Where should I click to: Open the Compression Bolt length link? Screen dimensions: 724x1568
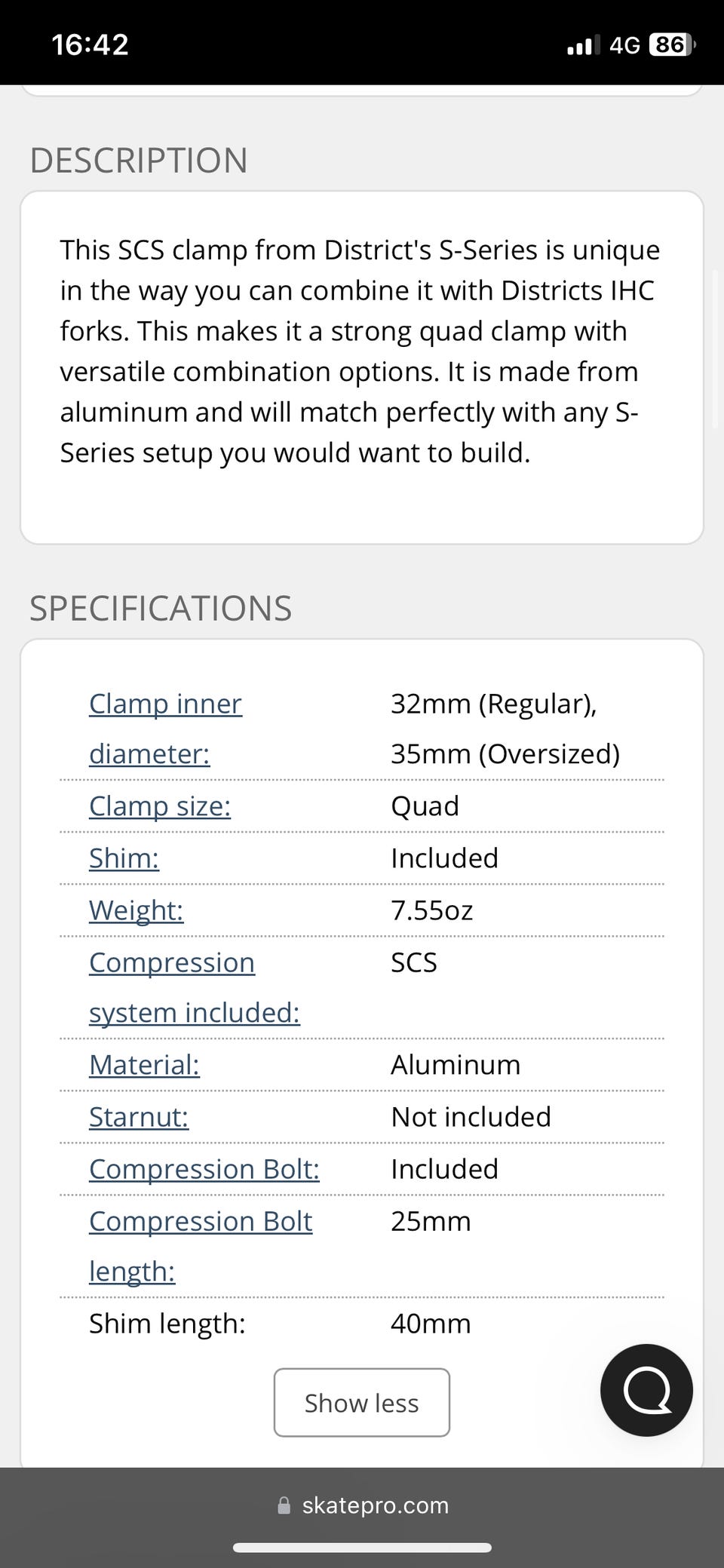[201, 1246]
